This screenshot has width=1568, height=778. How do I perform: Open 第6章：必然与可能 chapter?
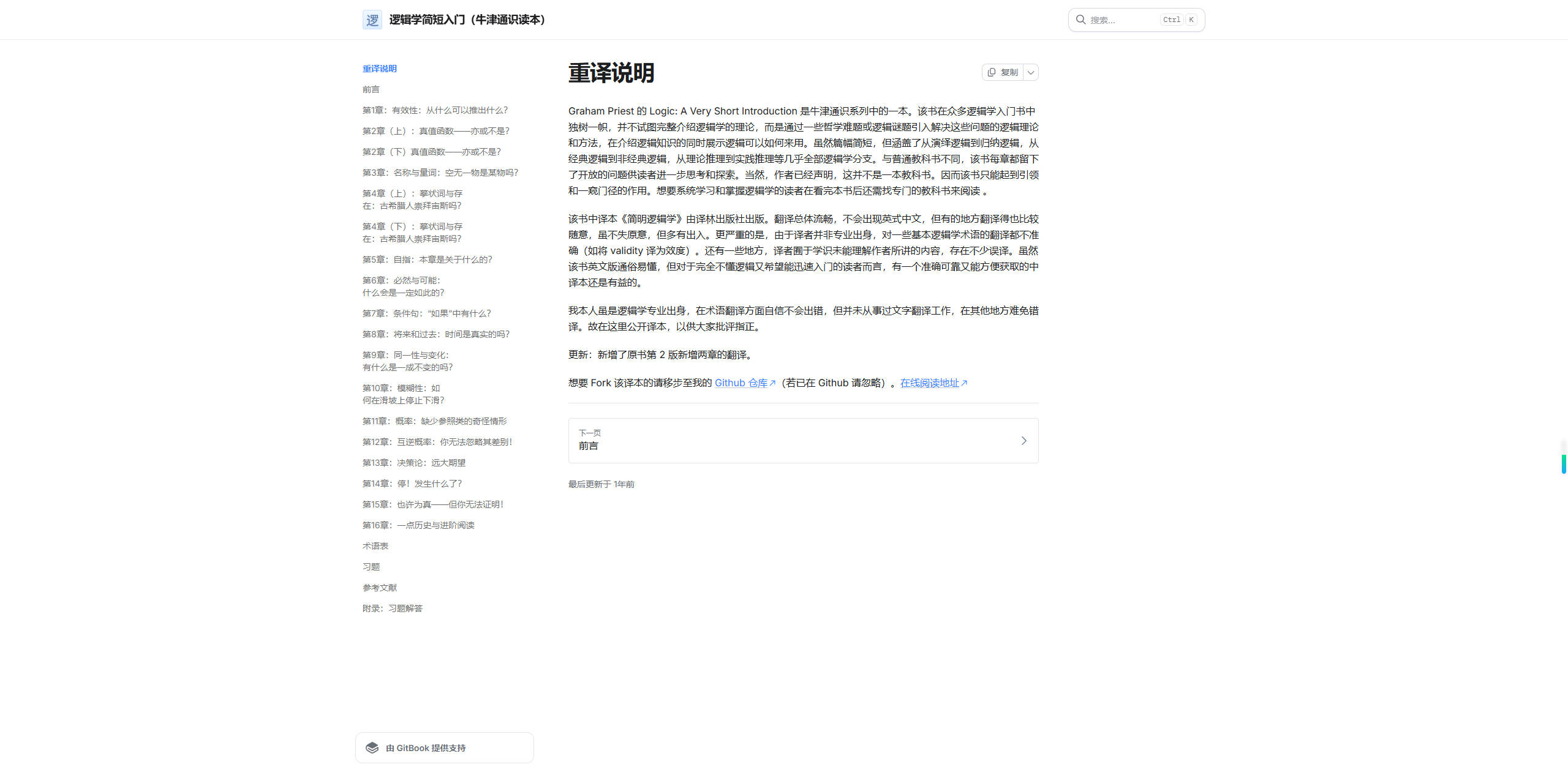[403, 286]
